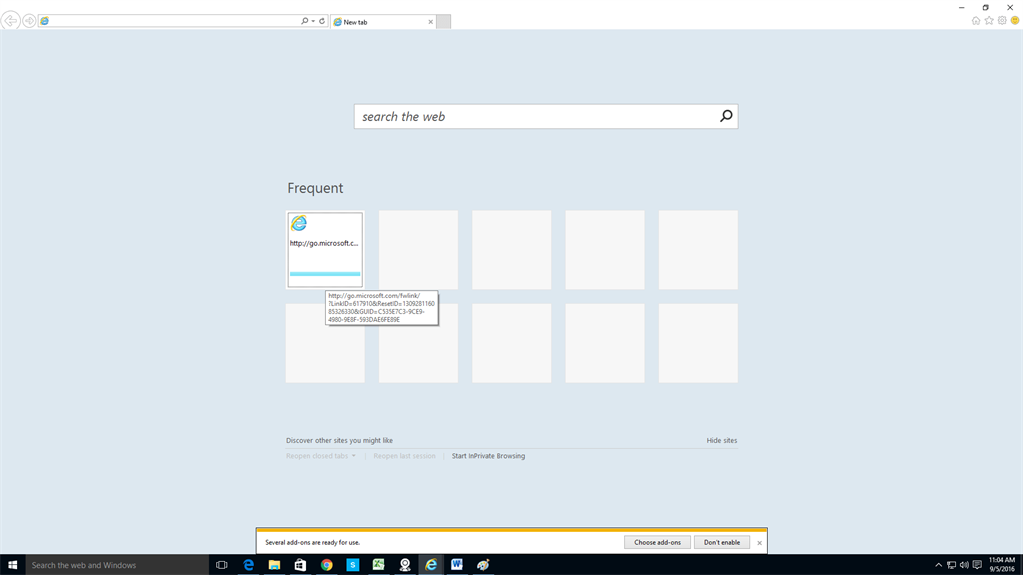Open Task View on the taskbar
Image resolution: width=1023 pixels, height=575 pixels.
(222, 565)
